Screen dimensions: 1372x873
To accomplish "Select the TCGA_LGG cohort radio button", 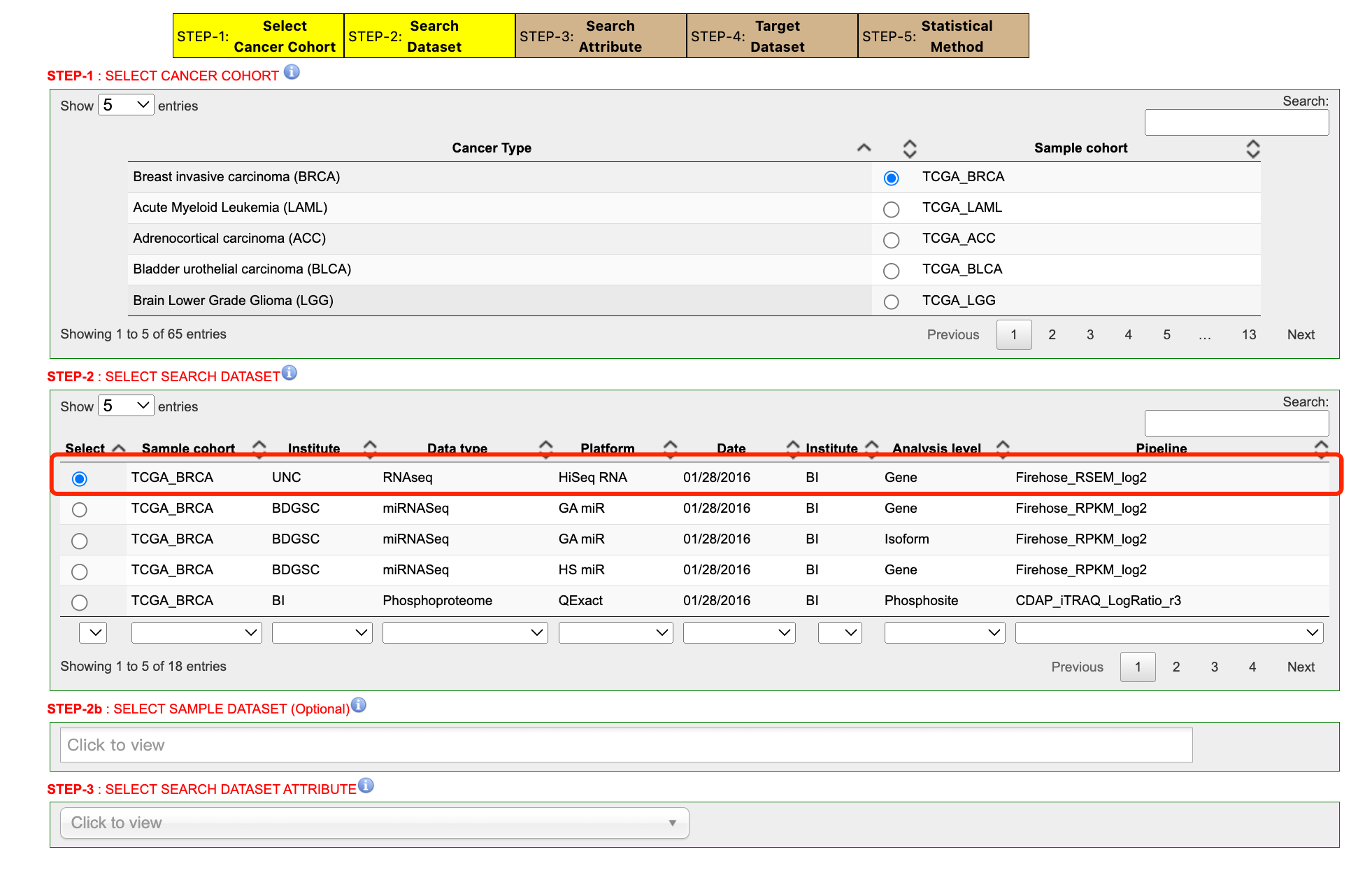I will 891,301.
